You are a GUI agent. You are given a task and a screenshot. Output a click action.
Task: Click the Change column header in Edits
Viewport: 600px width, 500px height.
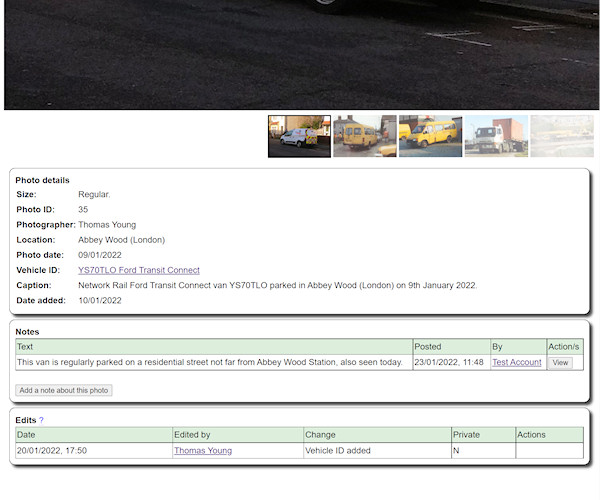point(322,435)
